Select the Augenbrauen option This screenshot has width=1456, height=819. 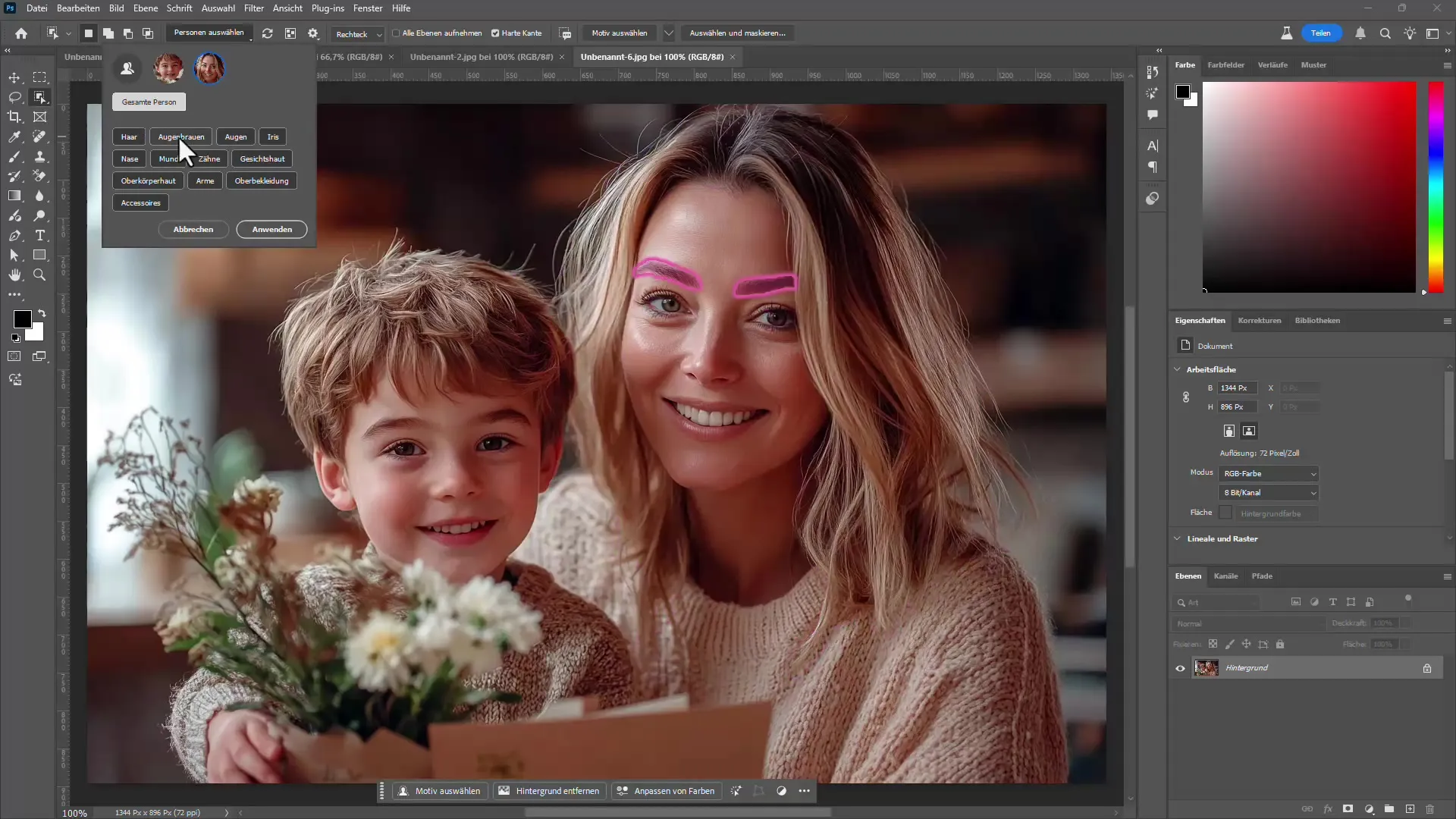(x=181, y=137)
